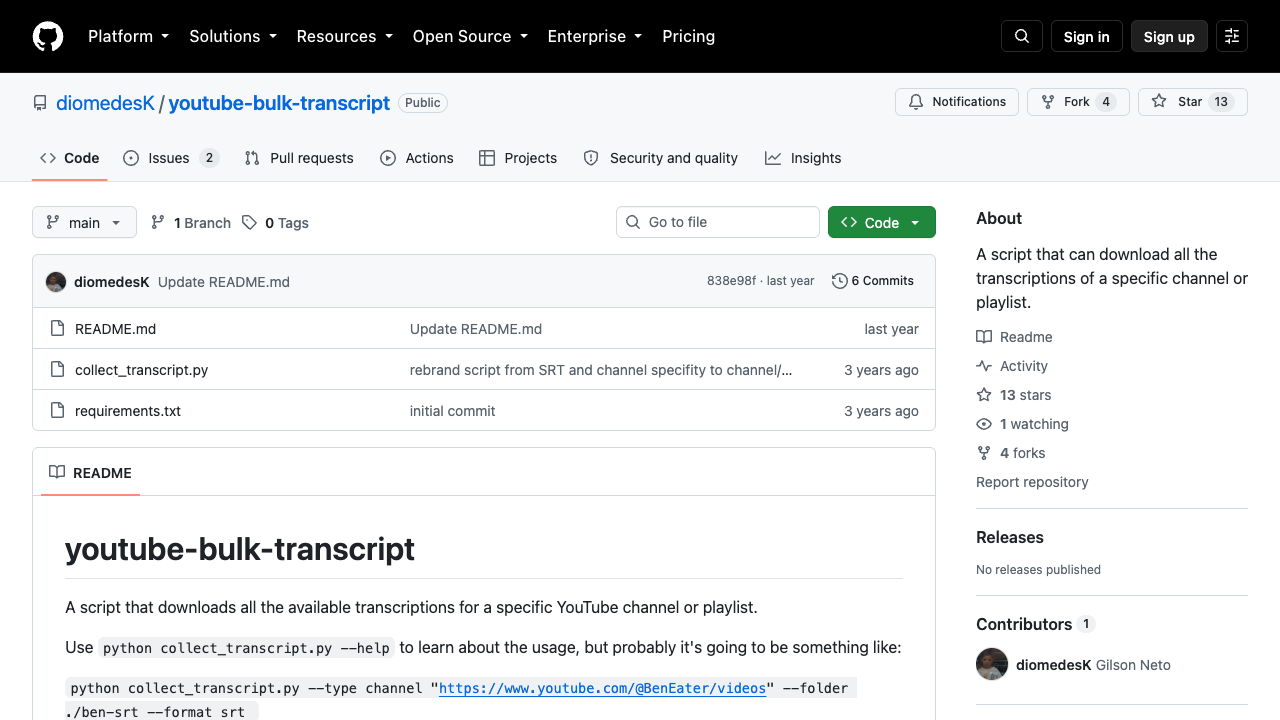Click diomedesK avatar in latest commit row
1280x720 pixels.
coord(56,282)
